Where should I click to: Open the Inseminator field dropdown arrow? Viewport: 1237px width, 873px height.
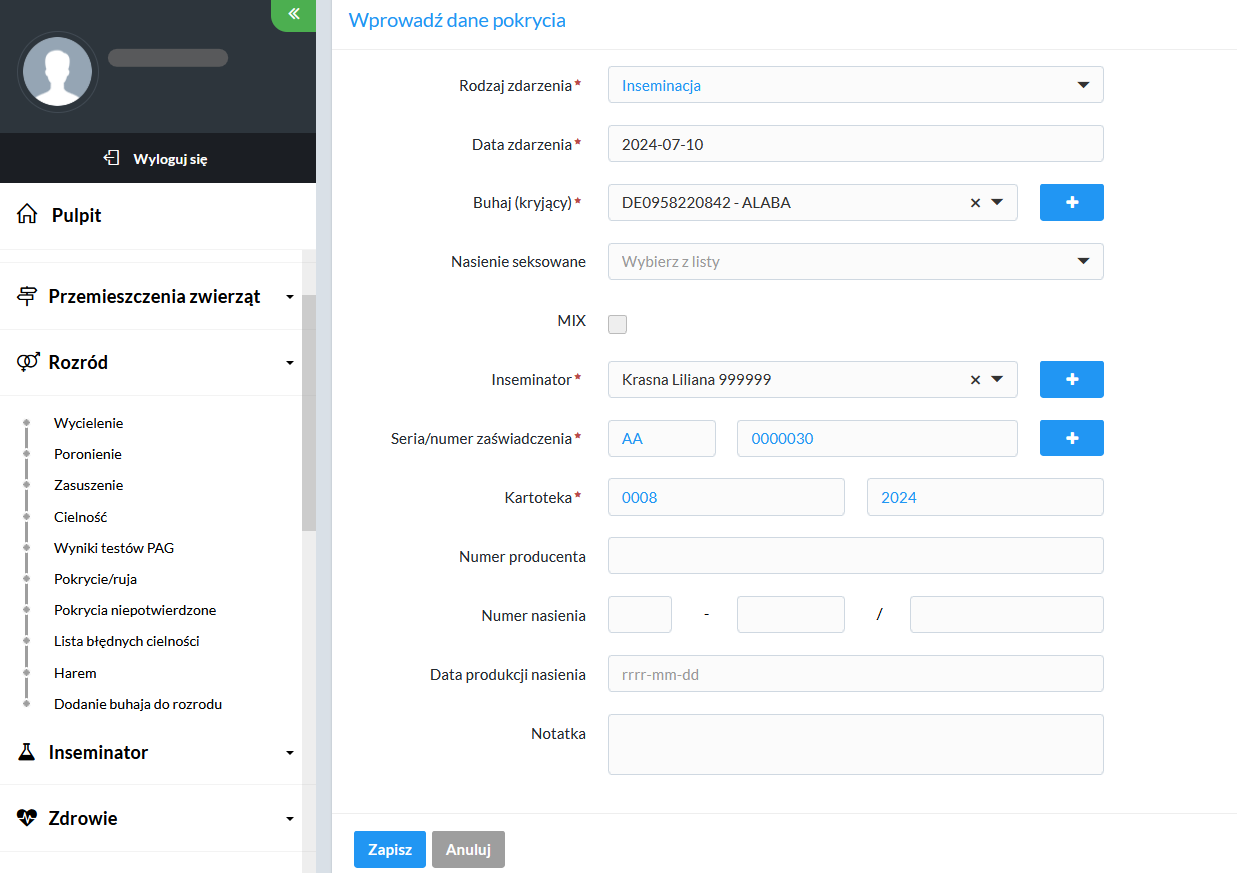click(x=997, y=380)
